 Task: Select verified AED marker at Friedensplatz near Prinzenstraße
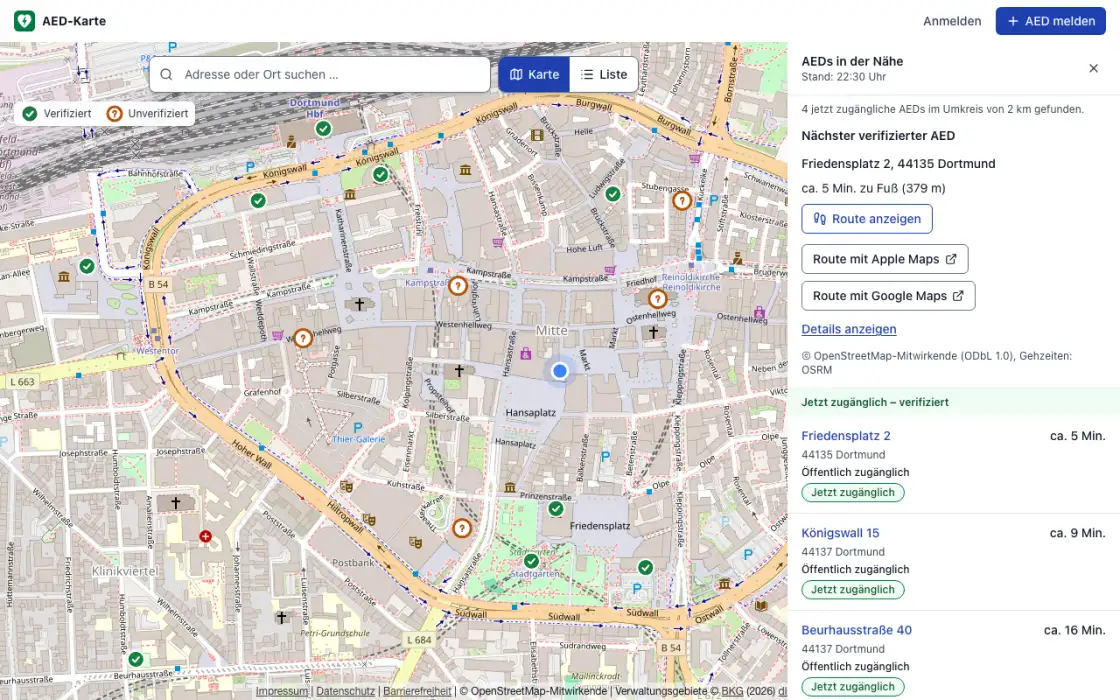click(556, 509)
